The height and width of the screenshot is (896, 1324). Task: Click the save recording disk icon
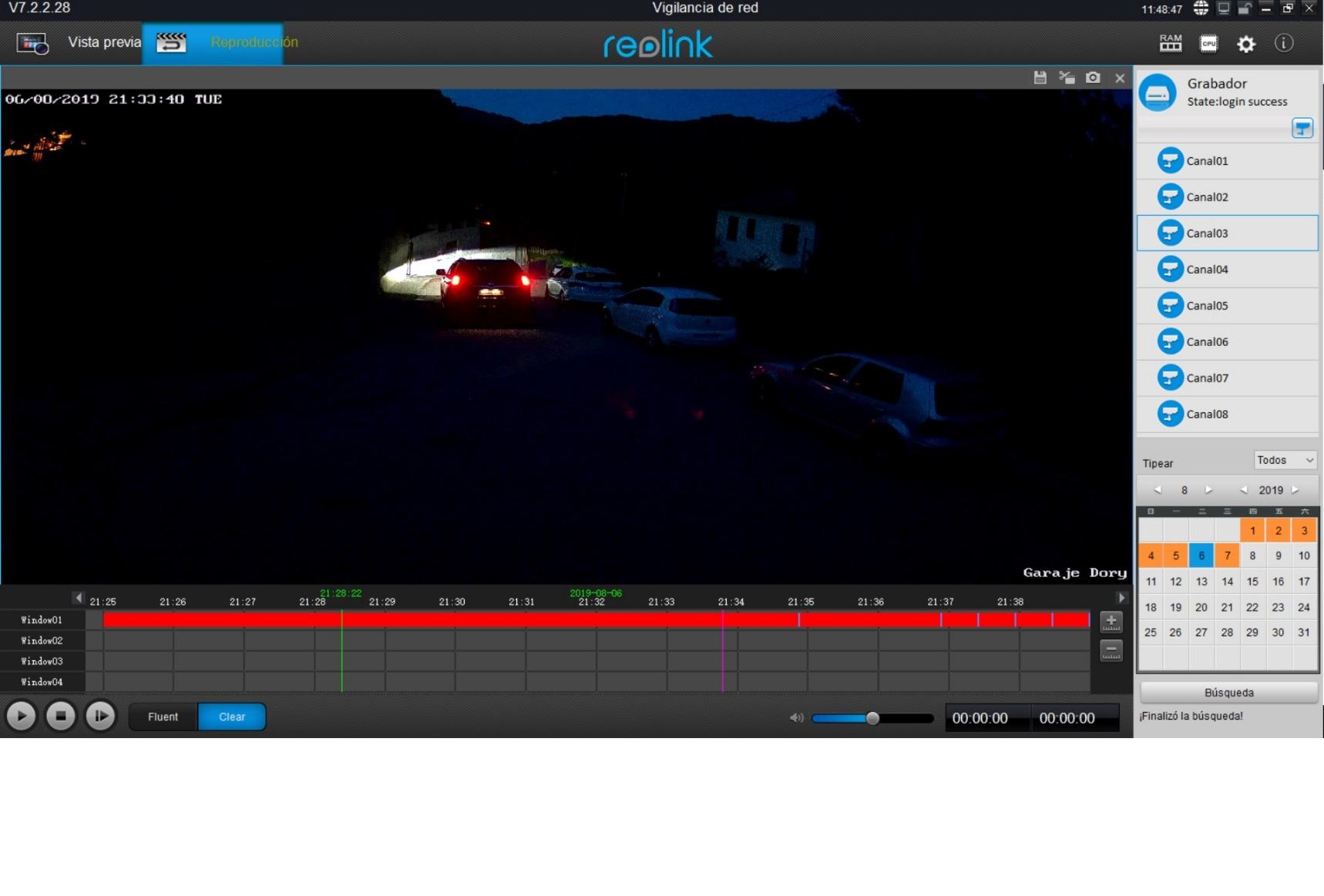pos(1040,78)
